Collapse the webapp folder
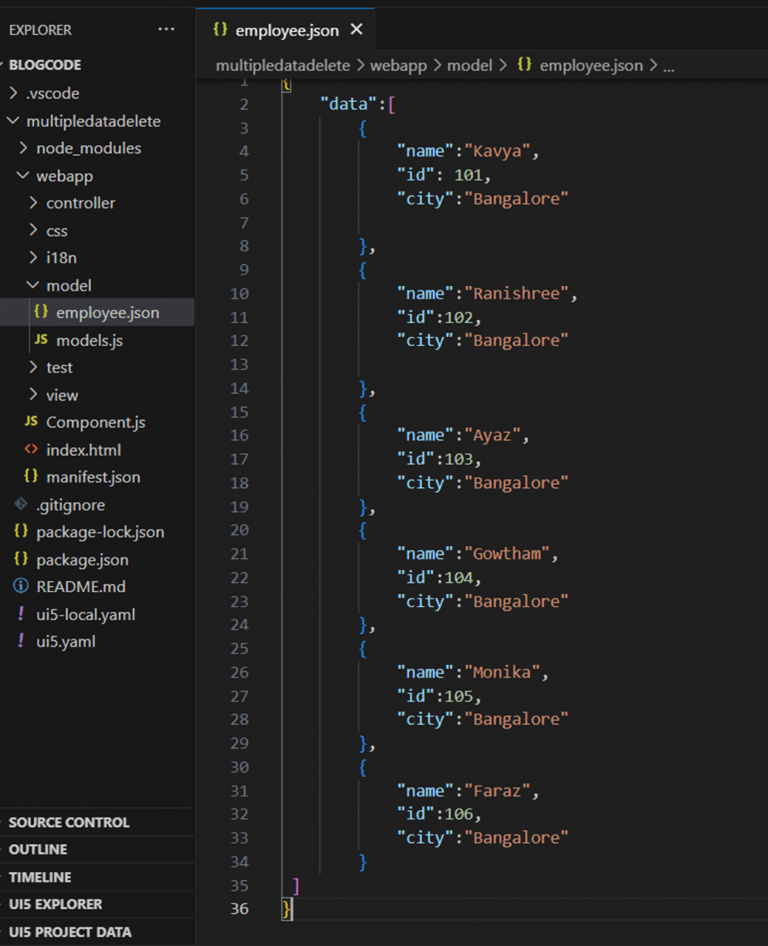Image resolution: width=768 pixels, height=946 pixels. click(25, 175)
